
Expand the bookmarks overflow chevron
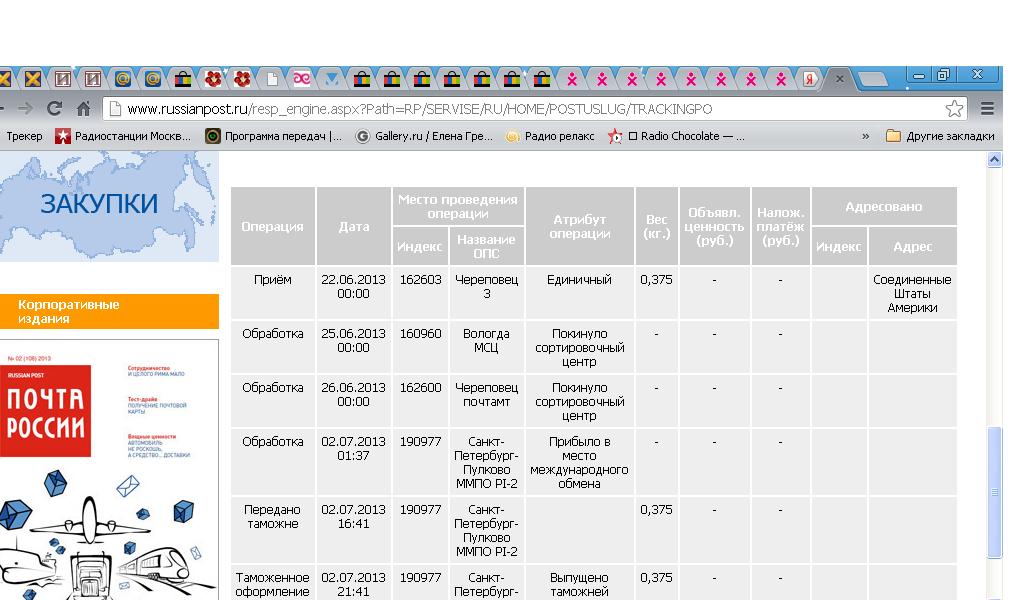tap(865, 136)
